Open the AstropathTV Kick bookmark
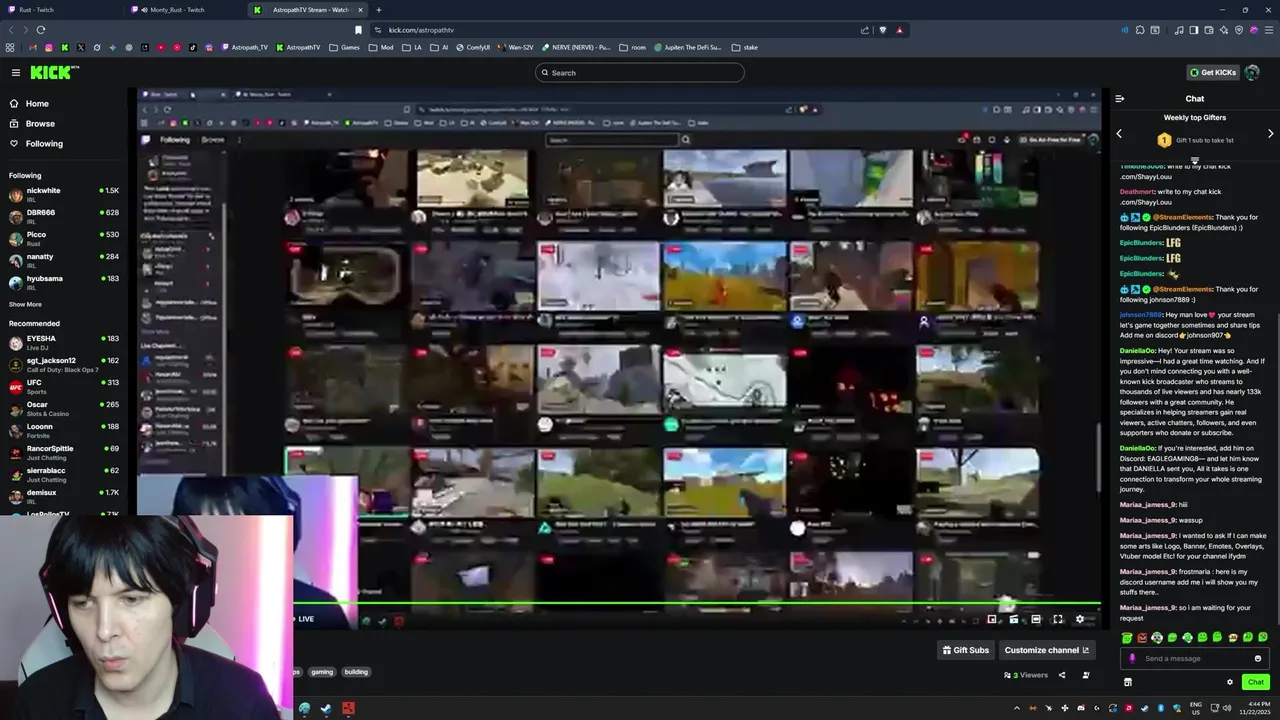This screenshot has height=720, width=1280. [x=298, y=47]
